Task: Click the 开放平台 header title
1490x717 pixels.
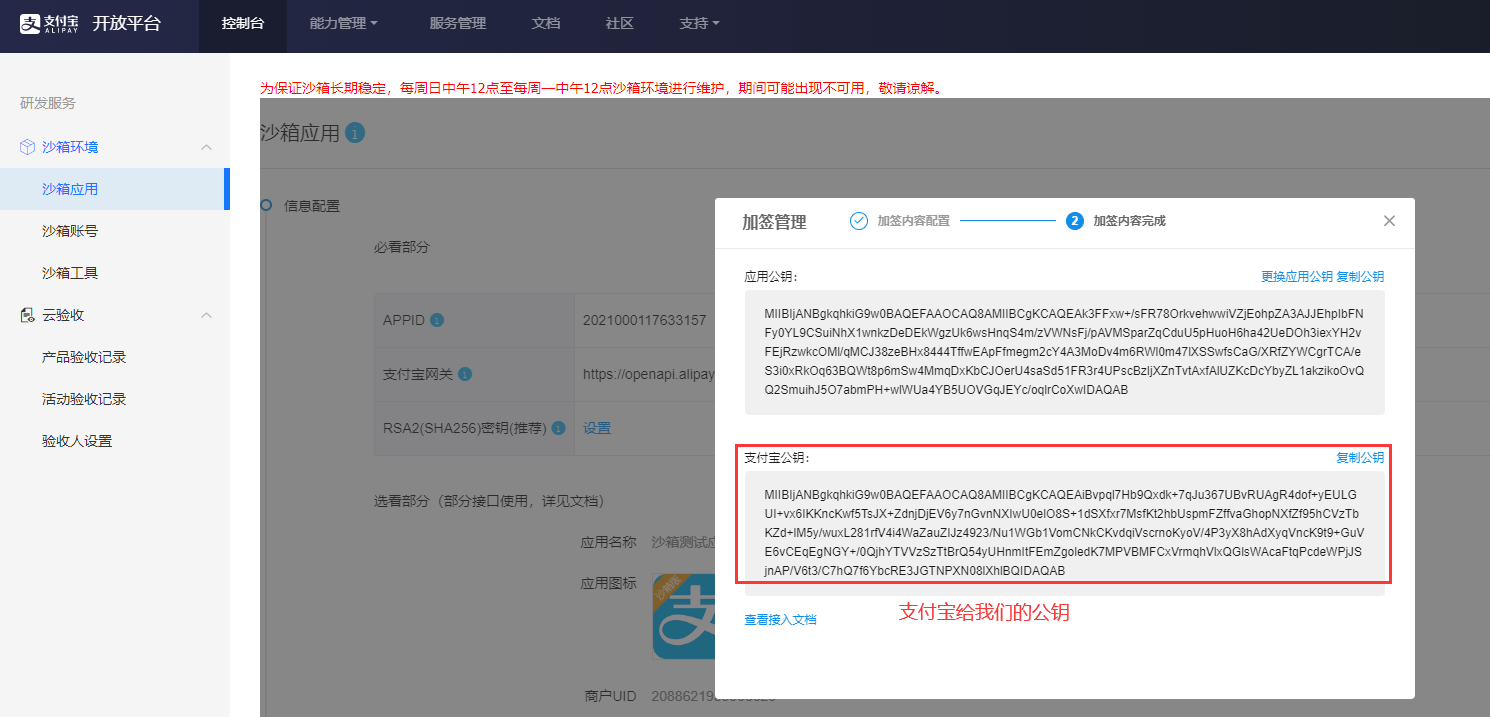Action: tap(126, 24)
